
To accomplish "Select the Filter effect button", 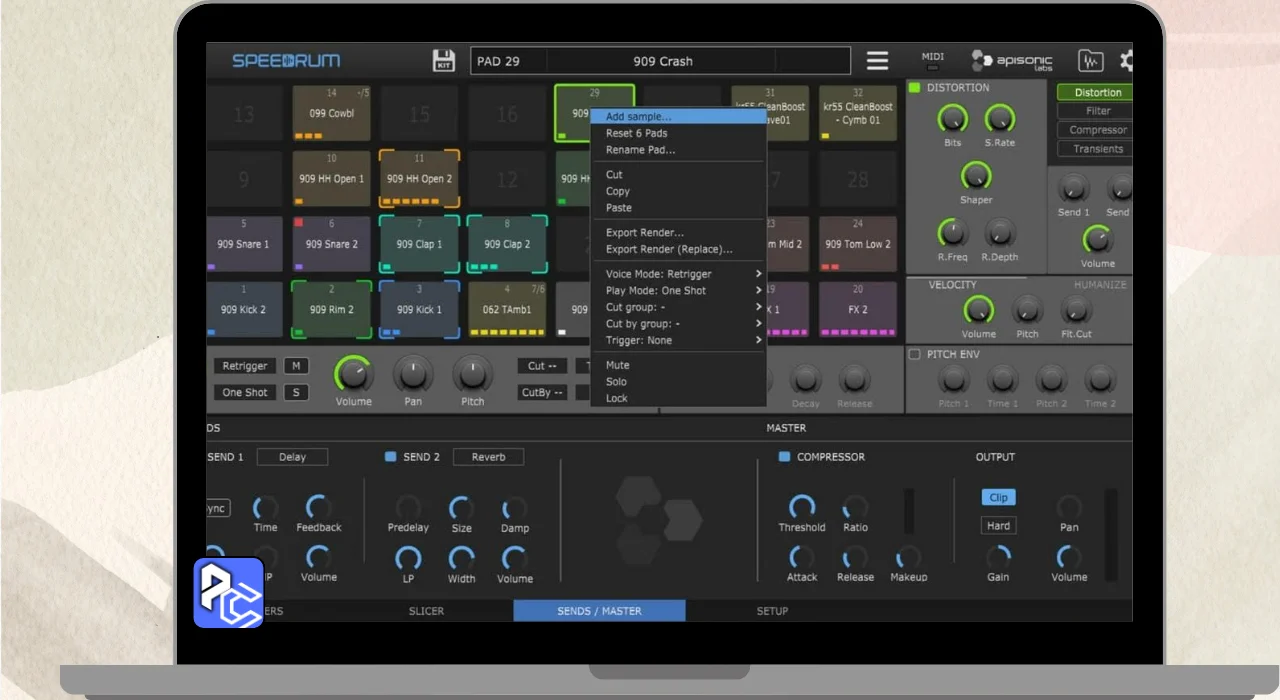I will 1098,111.
